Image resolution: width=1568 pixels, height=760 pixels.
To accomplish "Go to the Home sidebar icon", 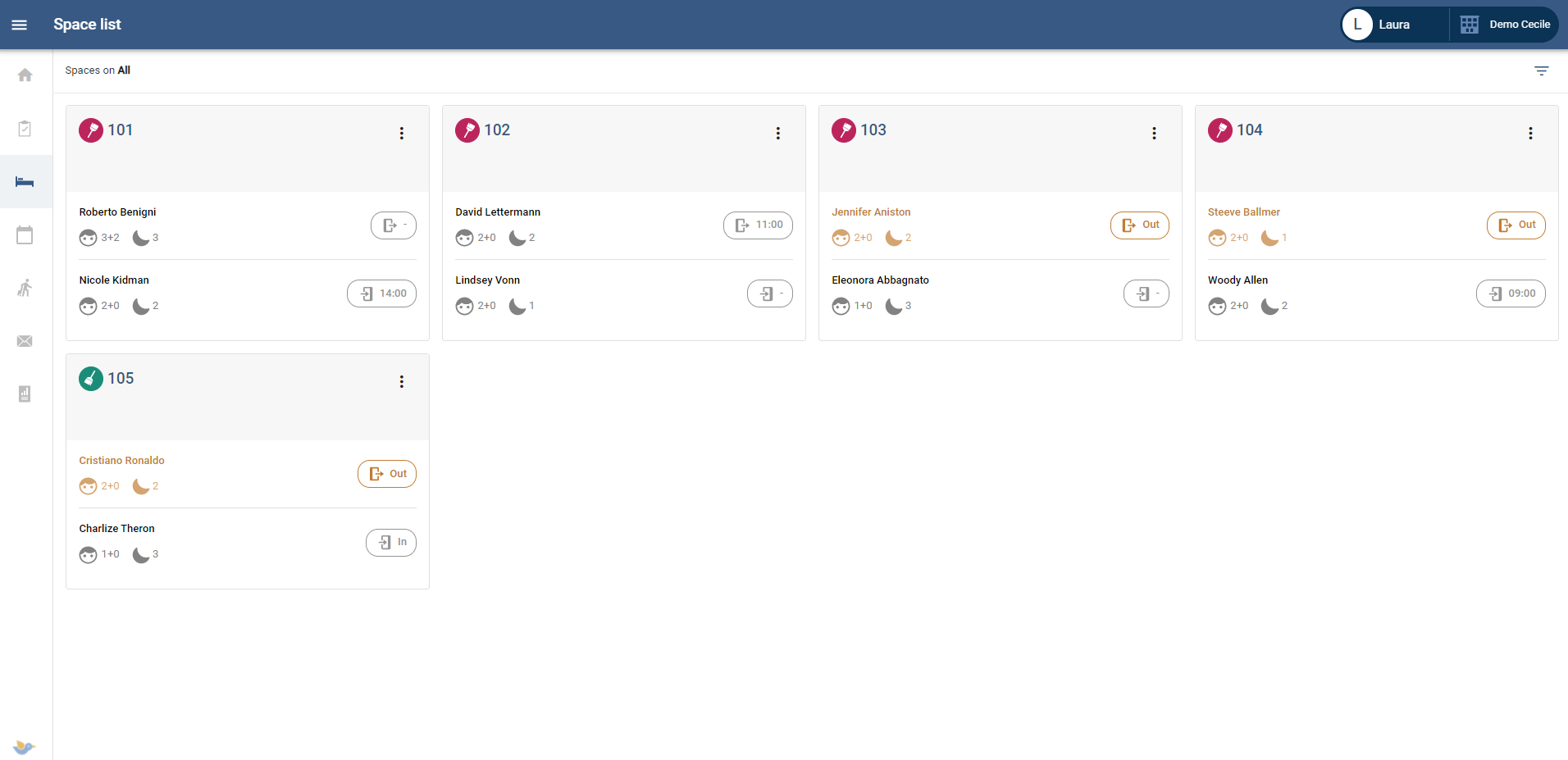I will pos(25,75).
